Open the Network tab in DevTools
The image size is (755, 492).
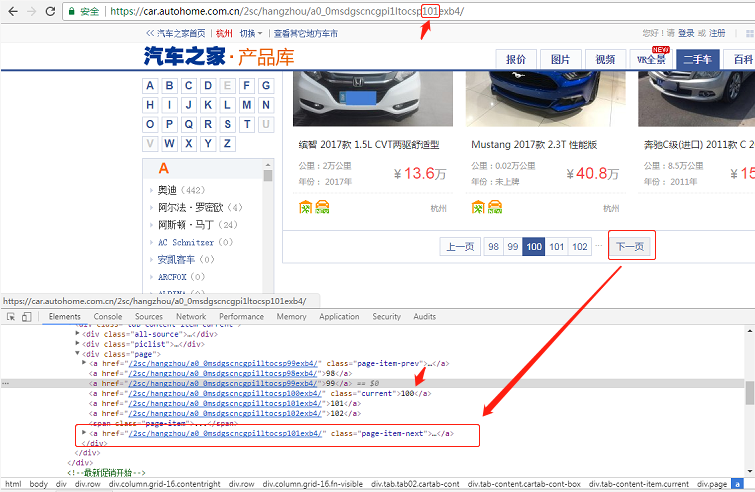(190, 316)
